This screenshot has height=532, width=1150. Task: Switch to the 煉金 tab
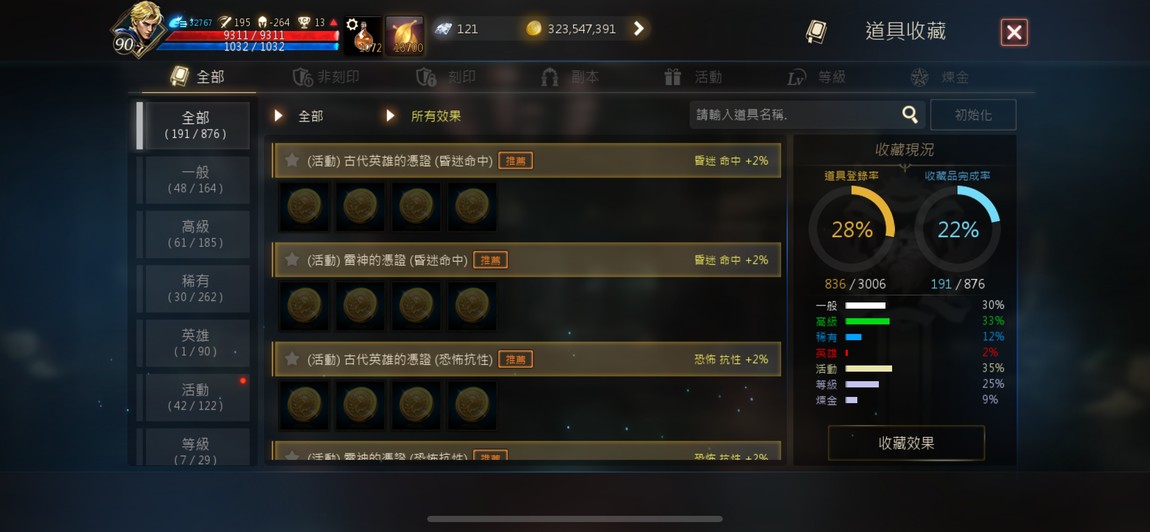tap(940, 77)
